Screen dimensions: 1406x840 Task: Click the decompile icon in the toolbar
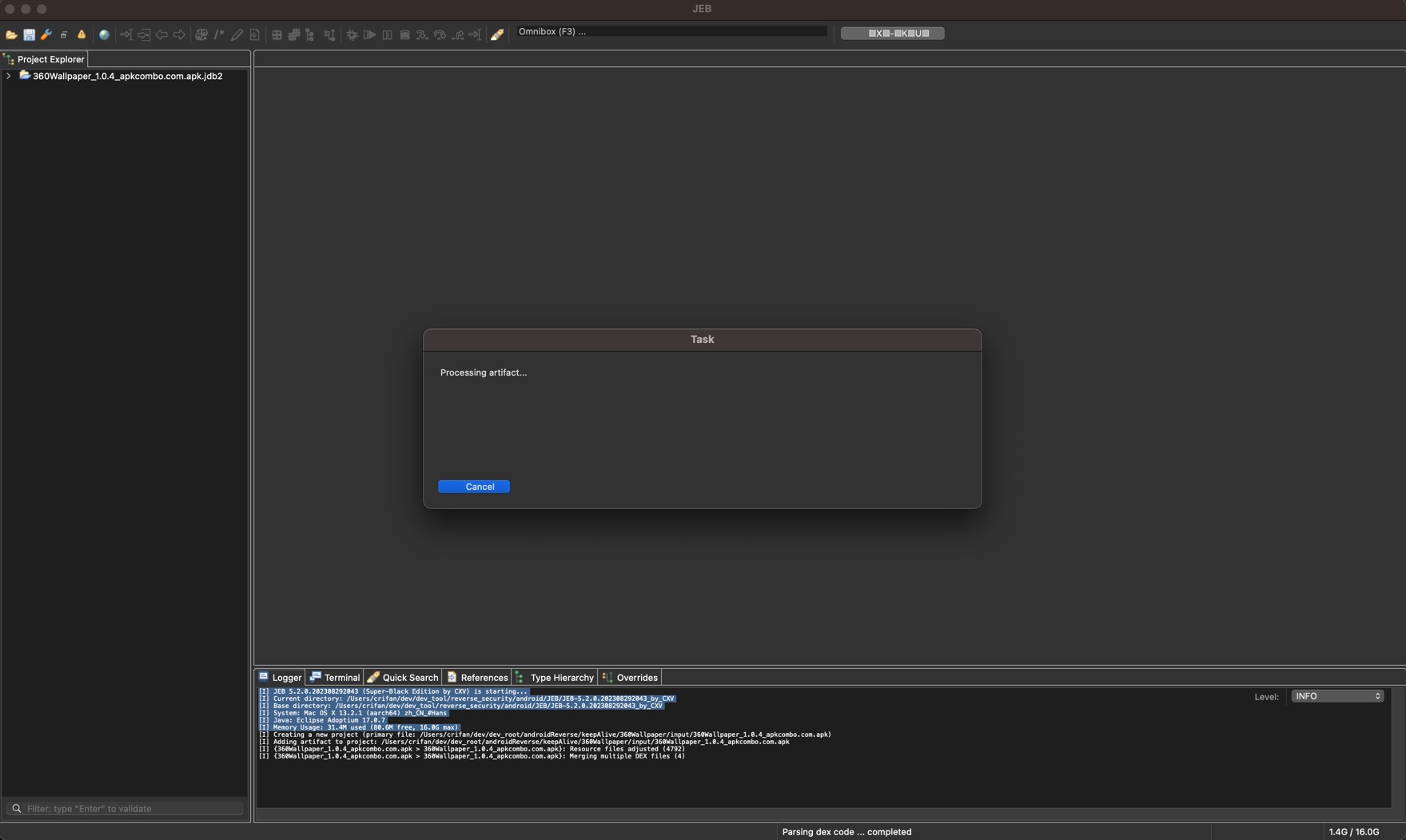pyautogui.click(x=201, y=34)
